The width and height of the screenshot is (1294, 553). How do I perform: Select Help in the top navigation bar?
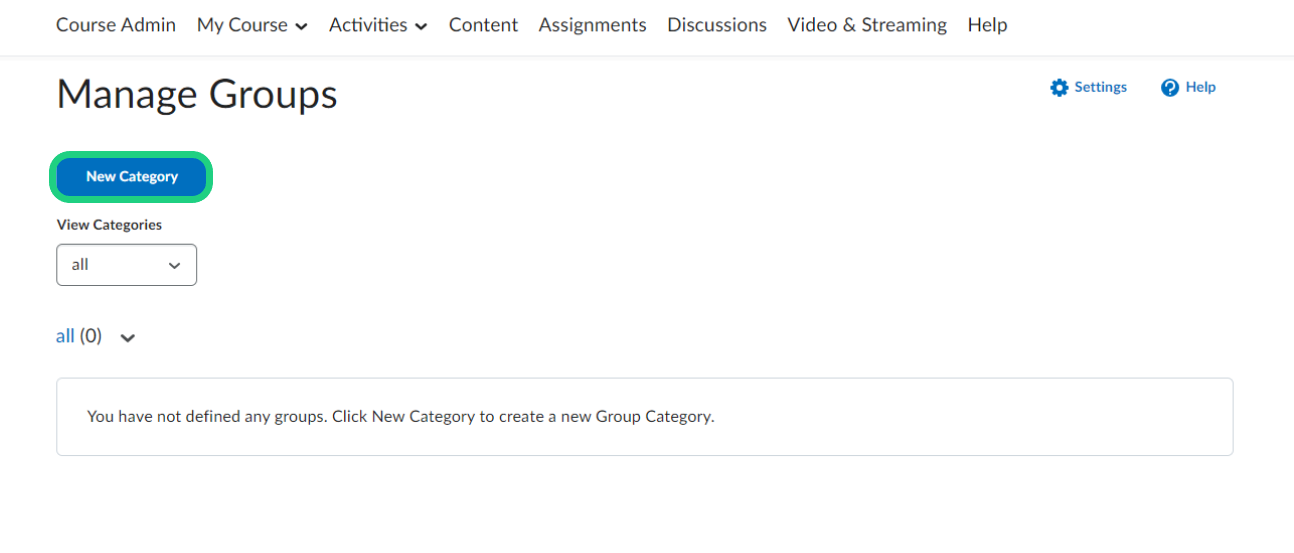click(x=987, y=25)
